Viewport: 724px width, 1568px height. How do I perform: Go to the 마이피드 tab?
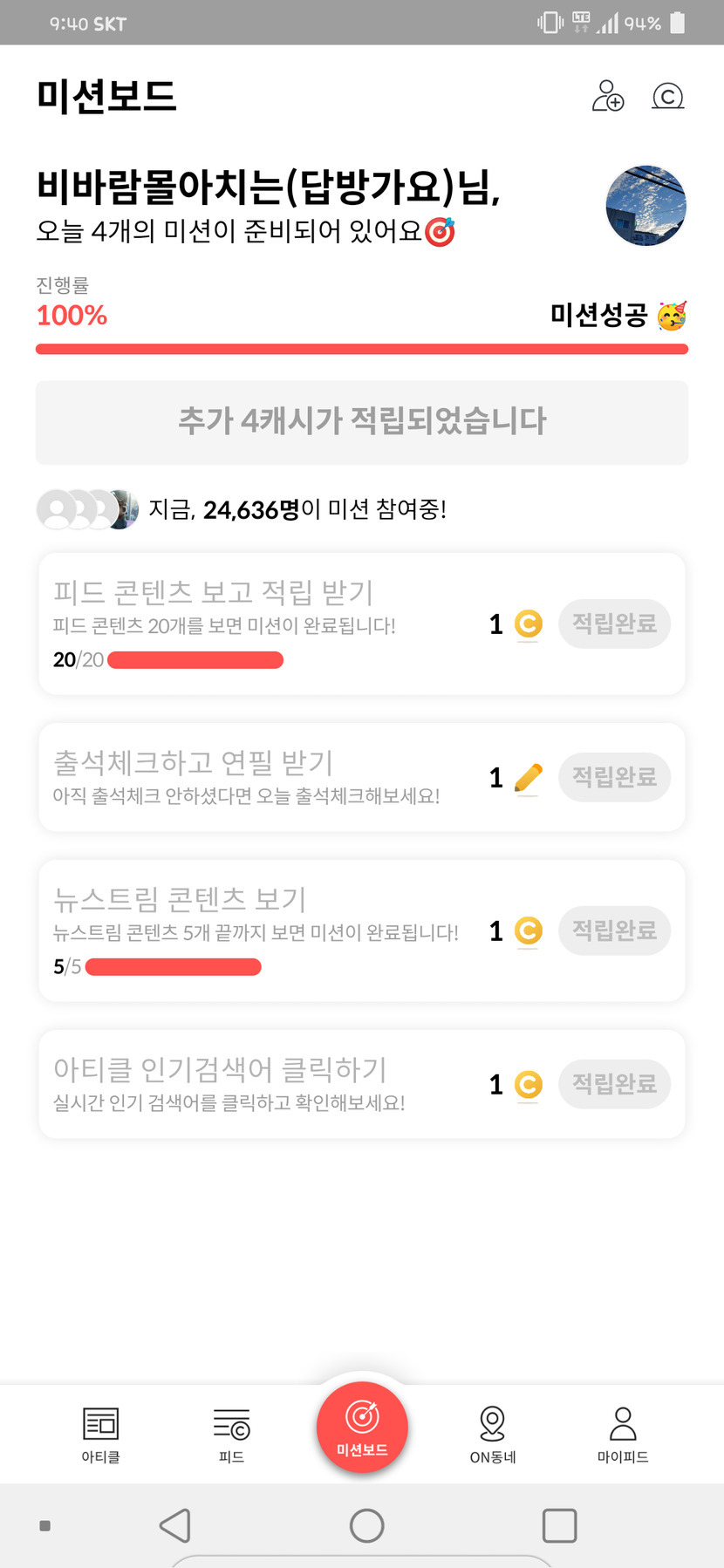[622, 1435]
